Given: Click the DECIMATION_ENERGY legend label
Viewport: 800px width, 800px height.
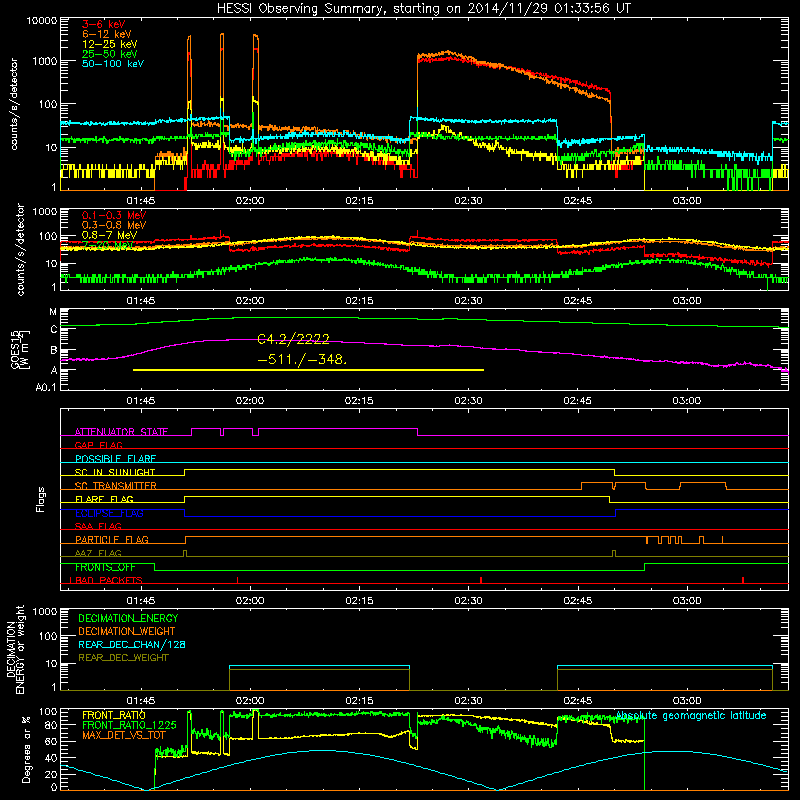Looking at the screenshot, I should pos(128,618).
